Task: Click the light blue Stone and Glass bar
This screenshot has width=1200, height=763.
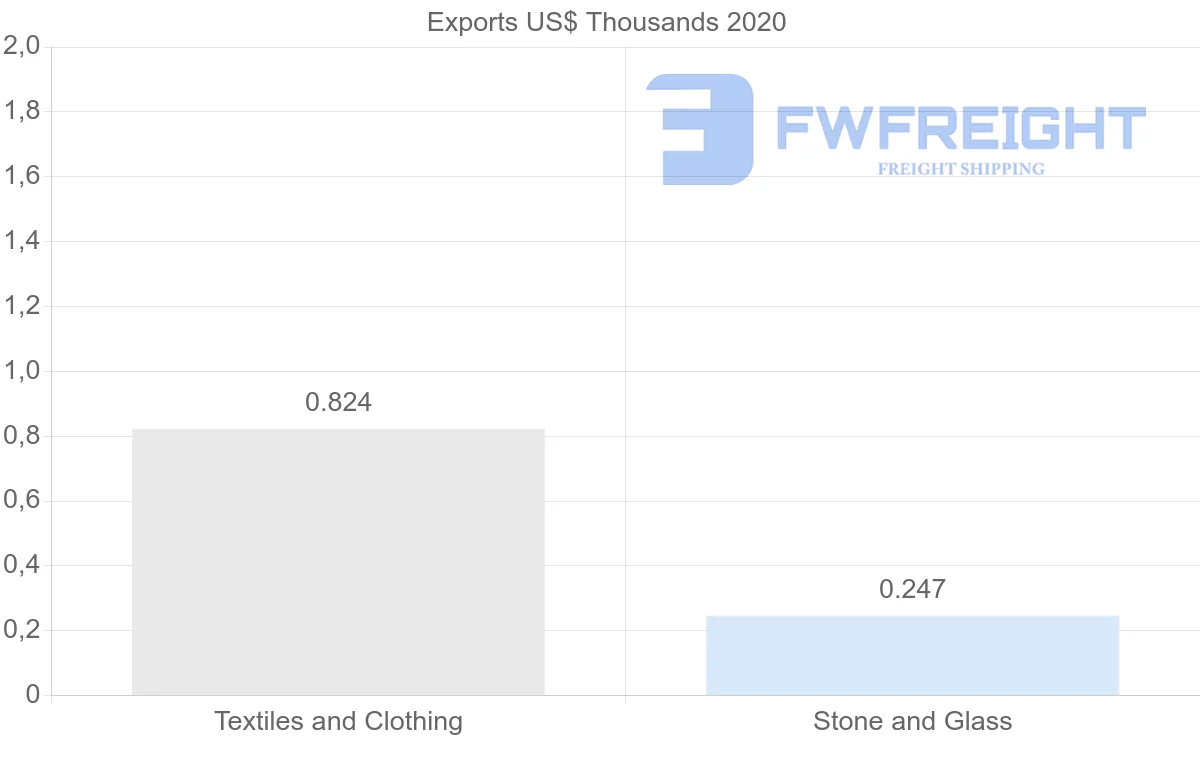Action: click(x=912, y=655)
